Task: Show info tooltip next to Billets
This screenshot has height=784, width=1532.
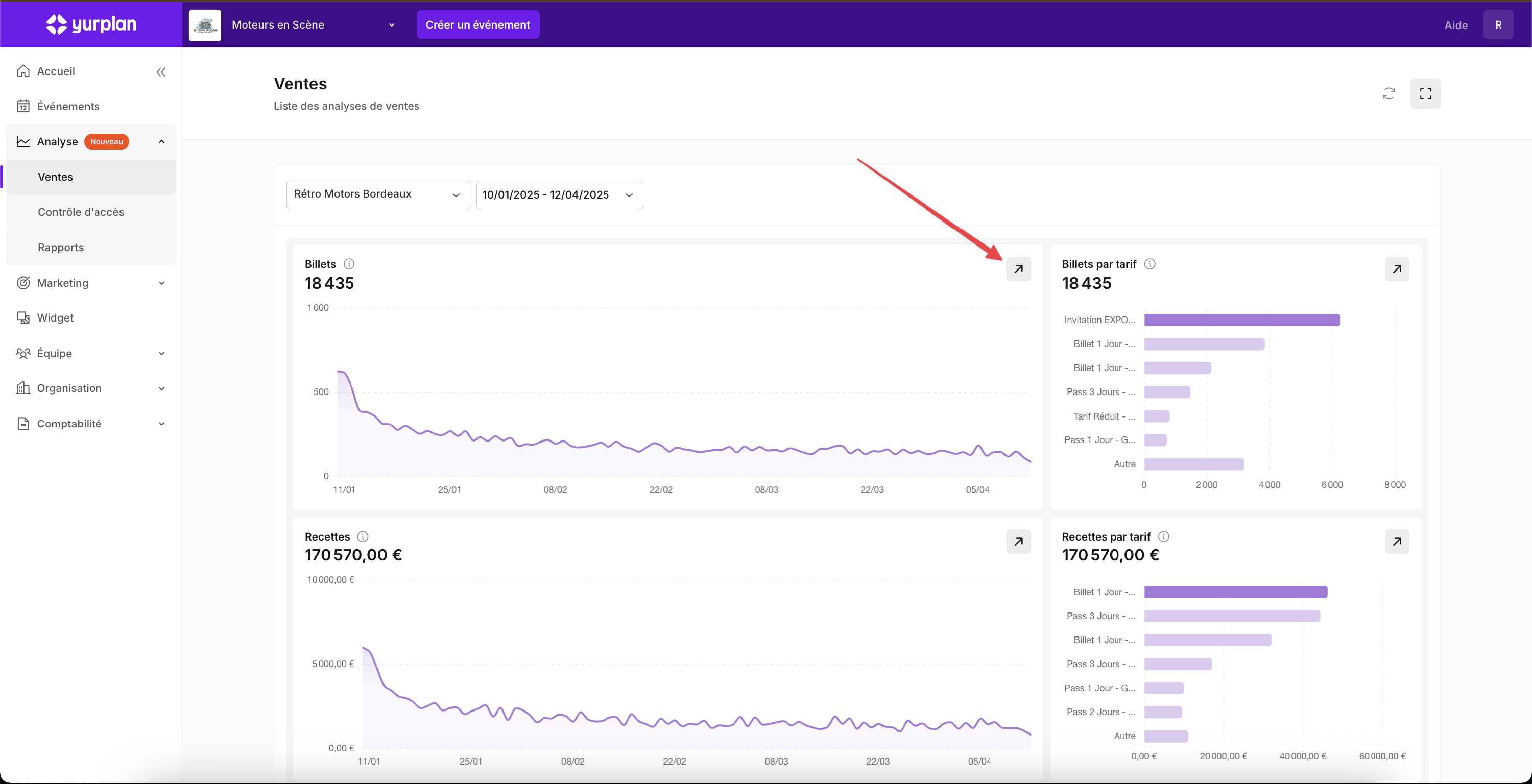Action: tap(349, 264)
